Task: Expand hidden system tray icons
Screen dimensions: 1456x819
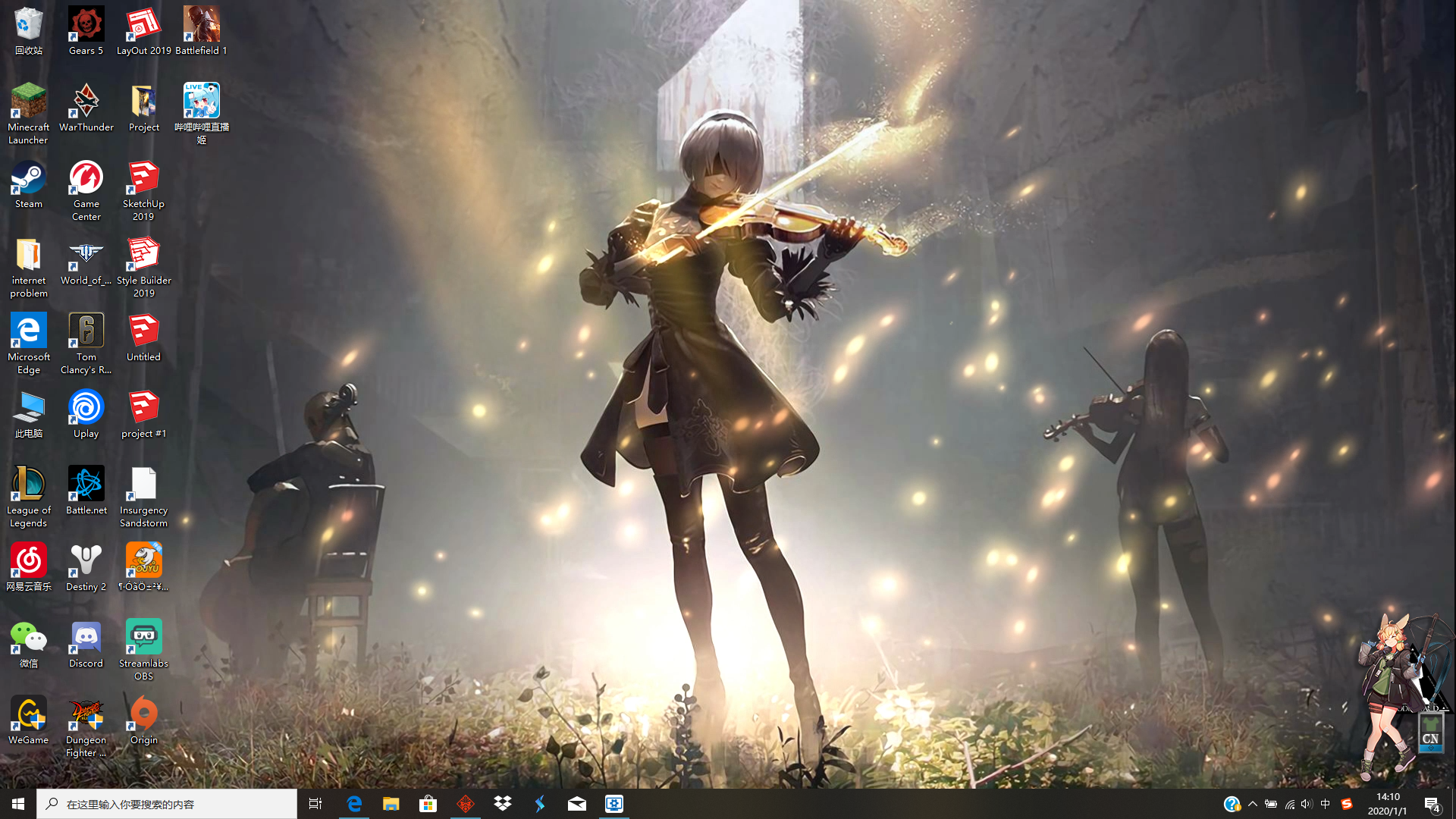Action: click(1253, 803)
